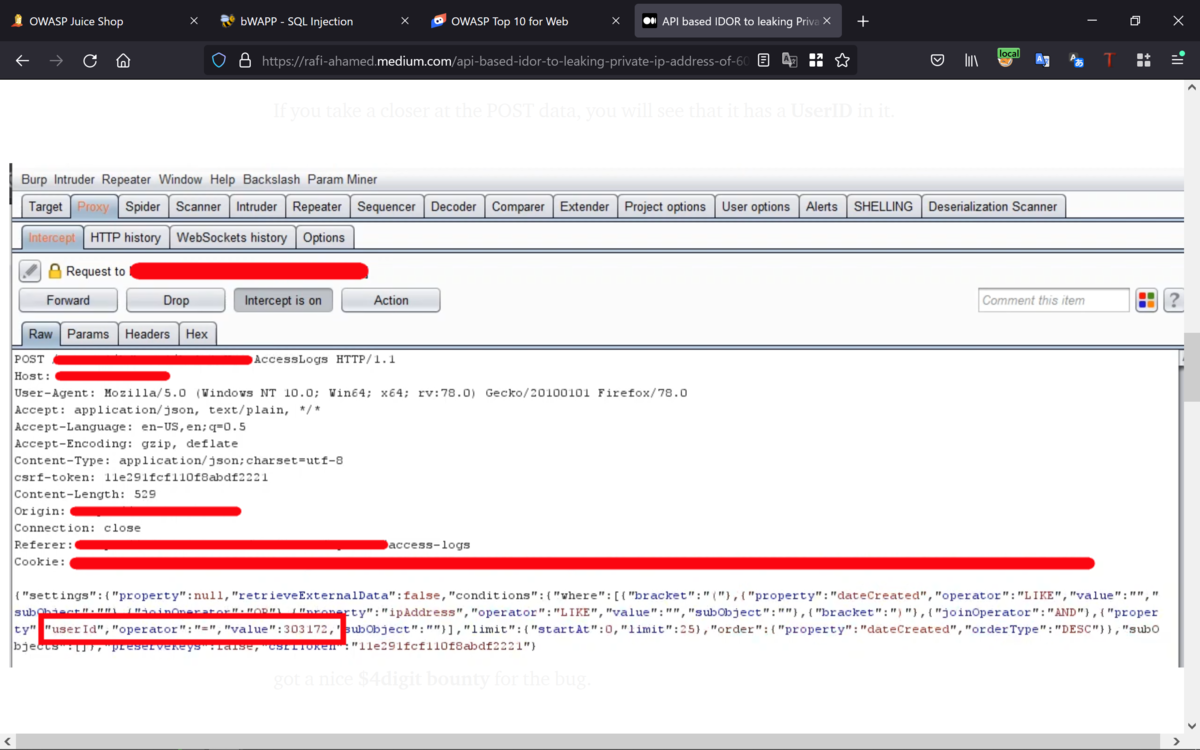Switch to OWASP Top 10 for Web tab
The image size is (1200, 750).
click(527, 21)
